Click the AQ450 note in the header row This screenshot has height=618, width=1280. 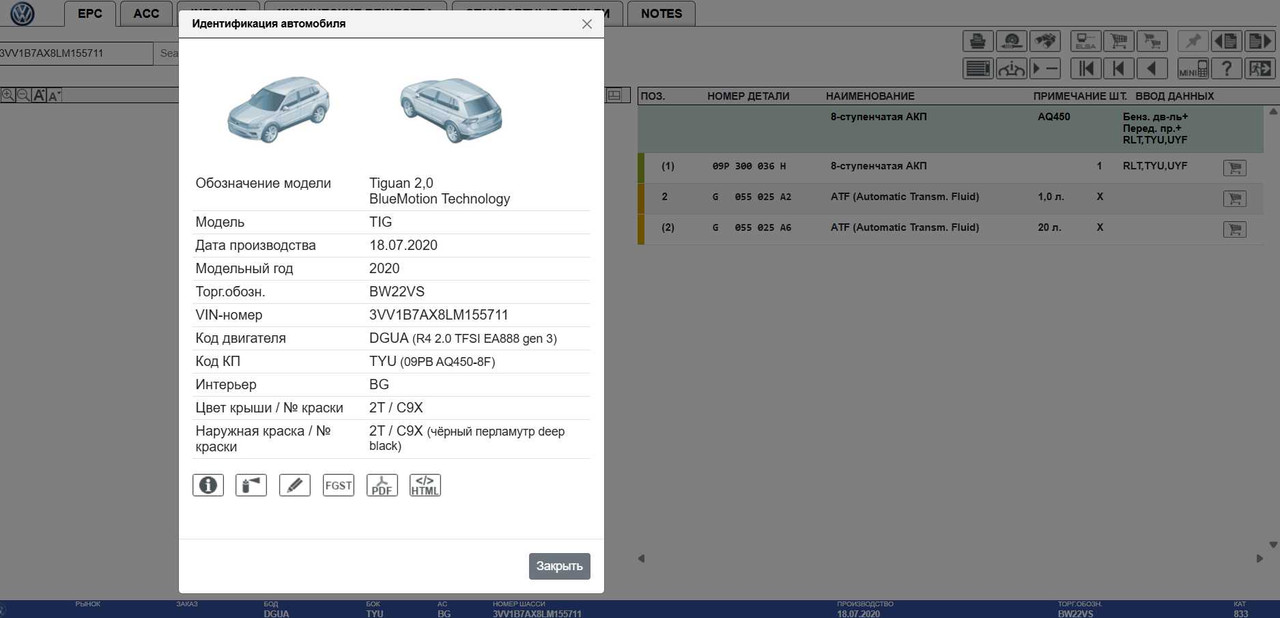click(x=1054, y=117)
